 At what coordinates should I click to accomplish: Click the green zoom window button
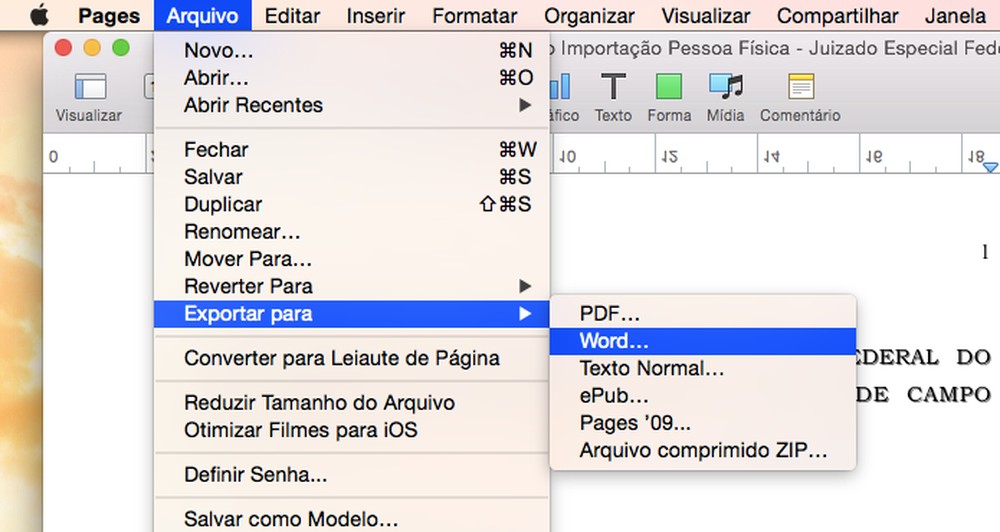tap(121, 48)
